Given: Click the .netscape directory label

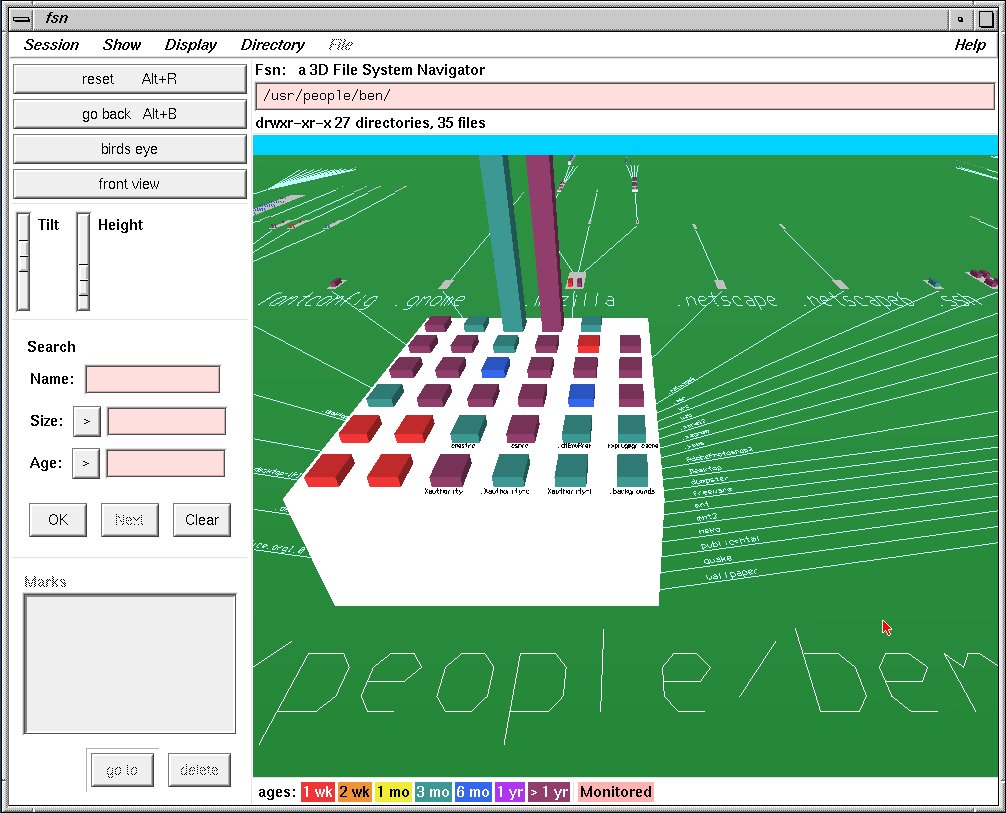Looking at the screenshot, I should point(728,299).
